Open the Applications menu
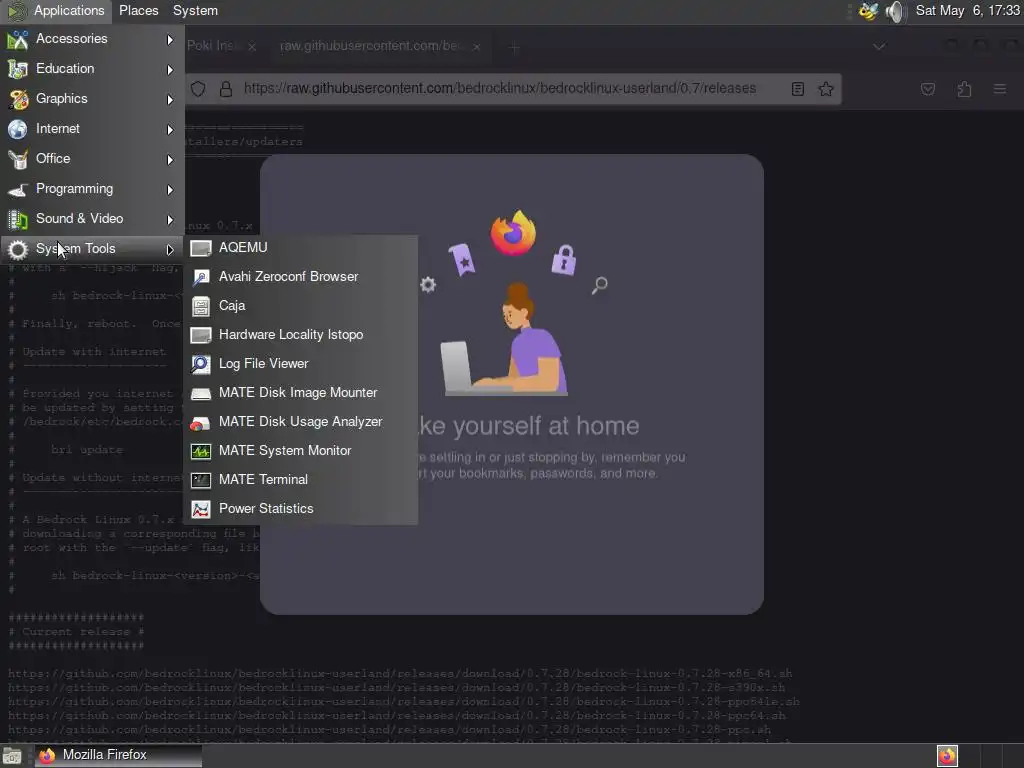The width and height of the screenshot is (1024, 768). point(56,11)
